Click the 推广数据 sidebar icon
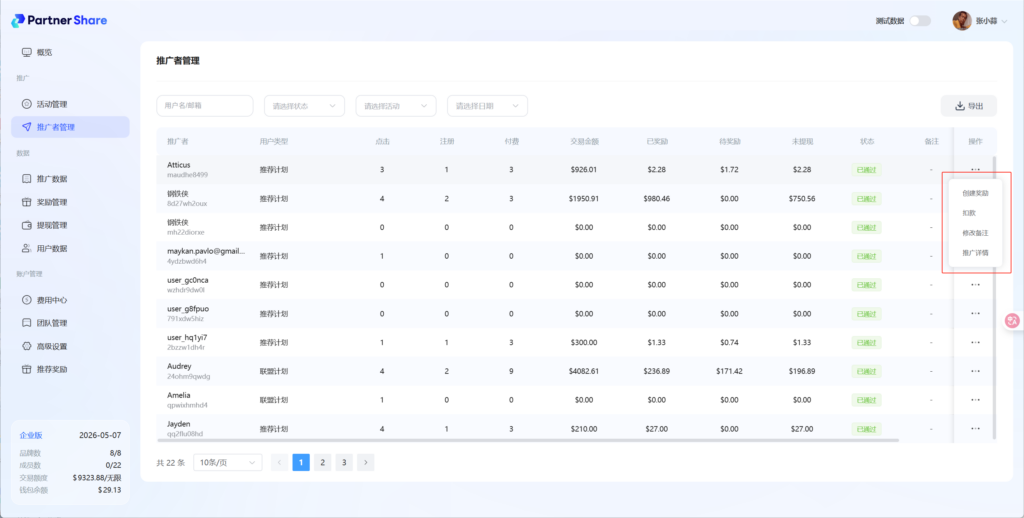Viewport: 1024px width, 518px height. (27, 179)
